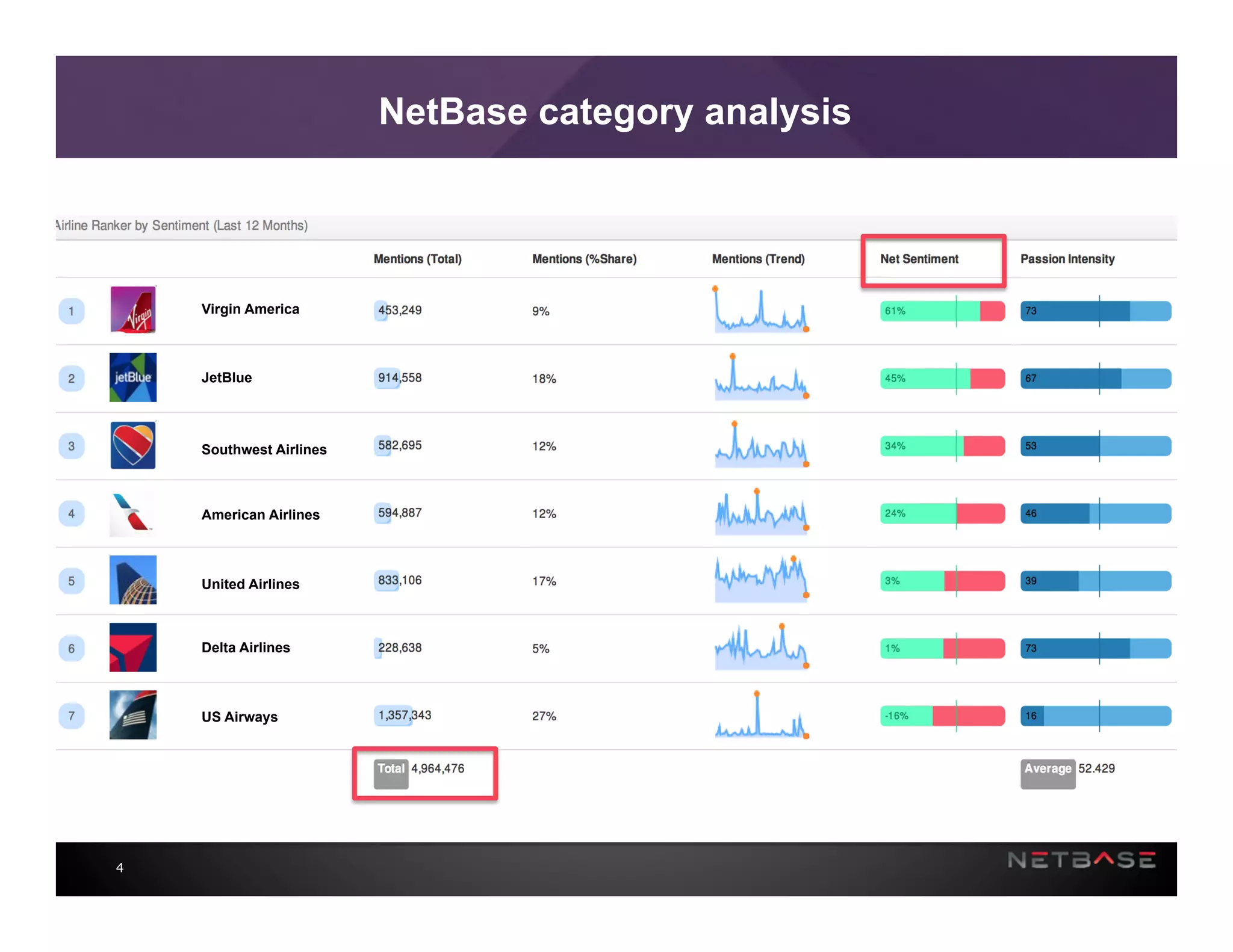
Task: Click United Airlines passion intensity 39 bar
Action: click(x=1096, y=581)
